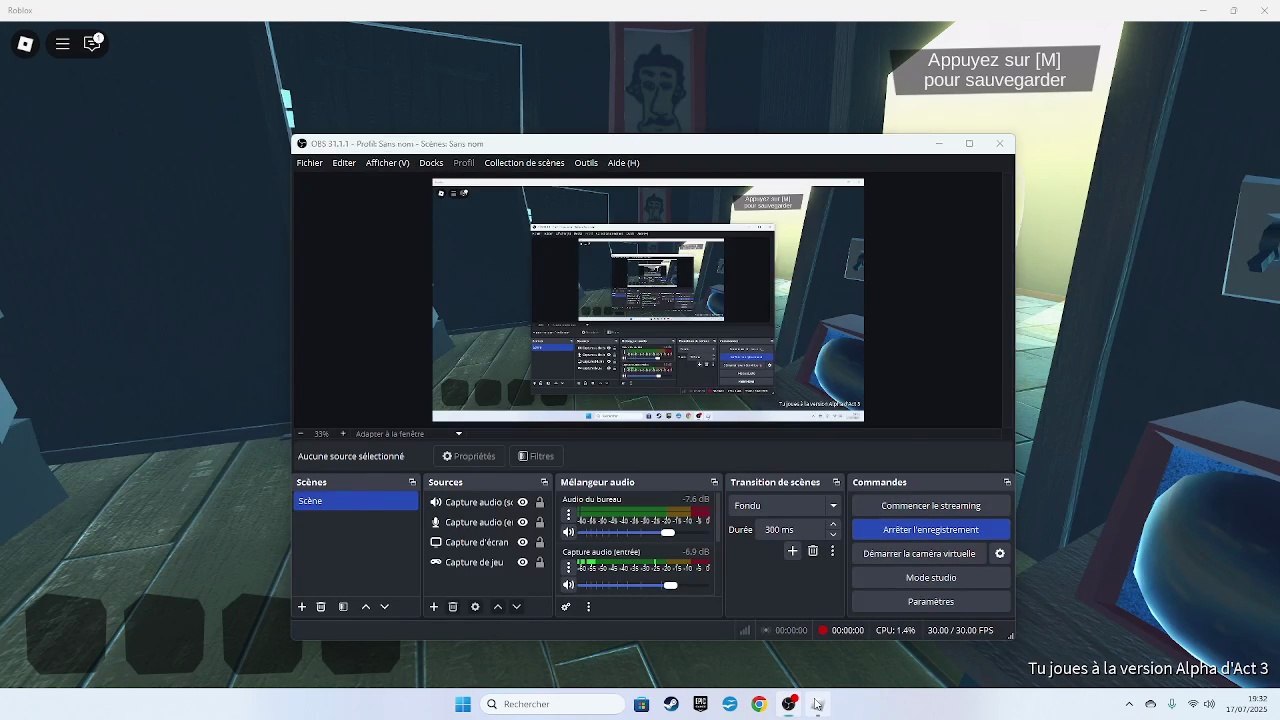The image size is (1280, 720).
Task: Hide the Capture d'écran source
Action: tap(522, 542)
